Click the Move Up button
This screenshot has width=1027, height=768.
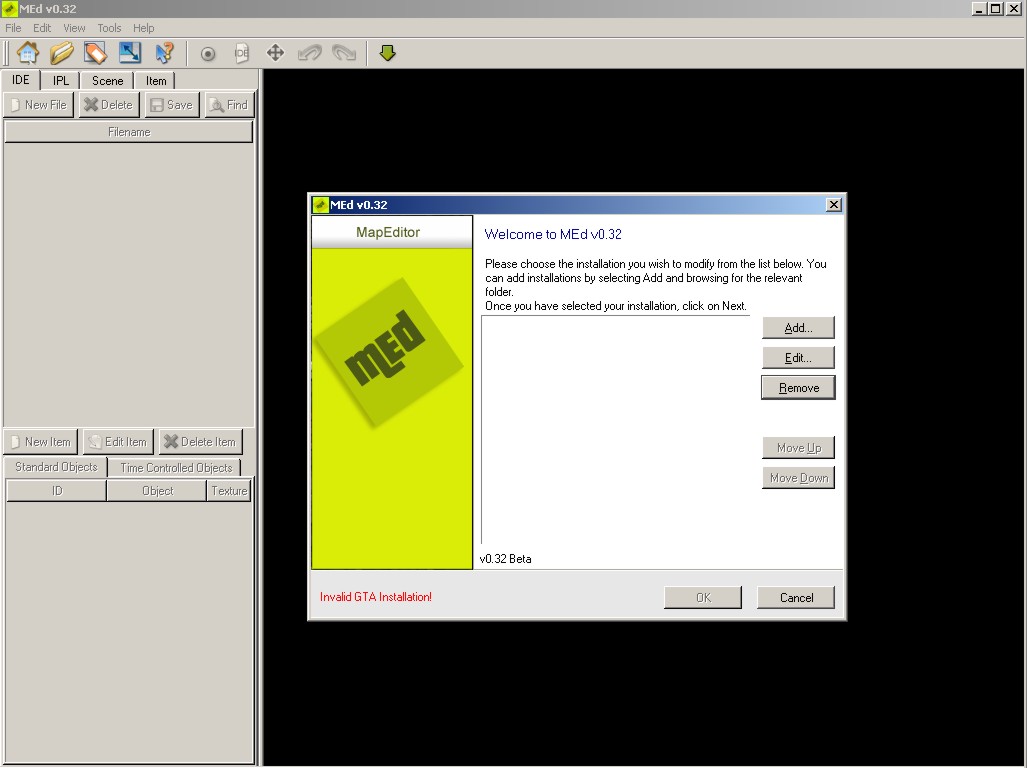[x=798, y=448]
